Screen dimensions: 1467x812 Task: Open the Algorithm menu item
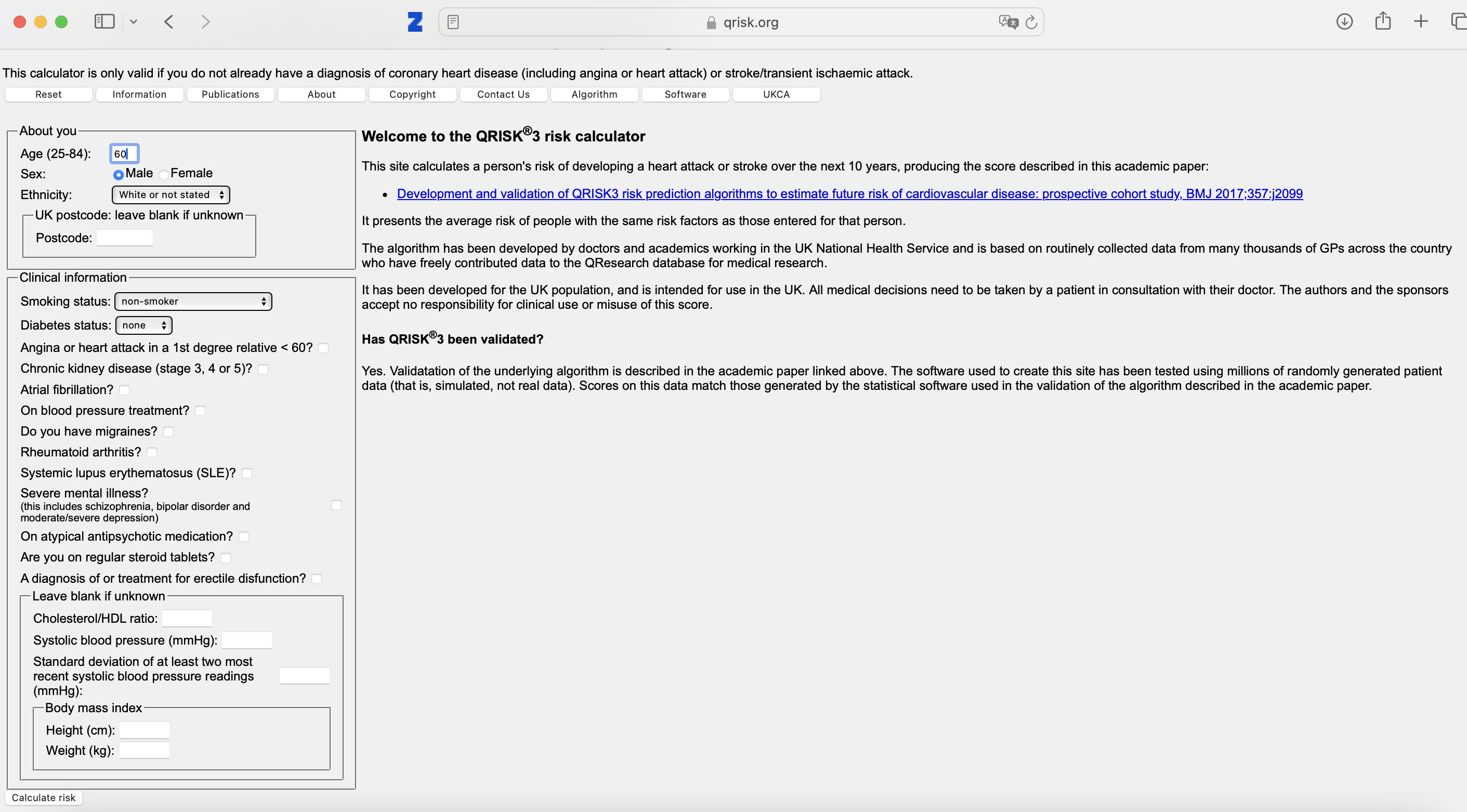tap(594, 95)
